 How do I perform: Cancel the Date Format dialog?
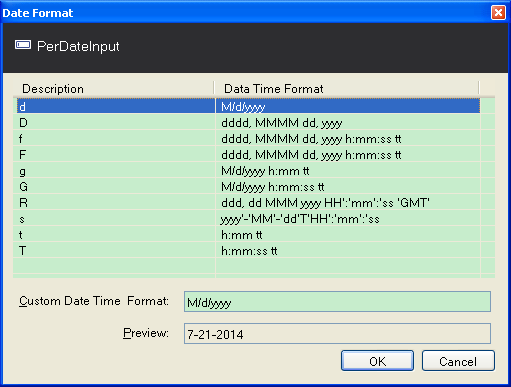click(x=458, y=361)
